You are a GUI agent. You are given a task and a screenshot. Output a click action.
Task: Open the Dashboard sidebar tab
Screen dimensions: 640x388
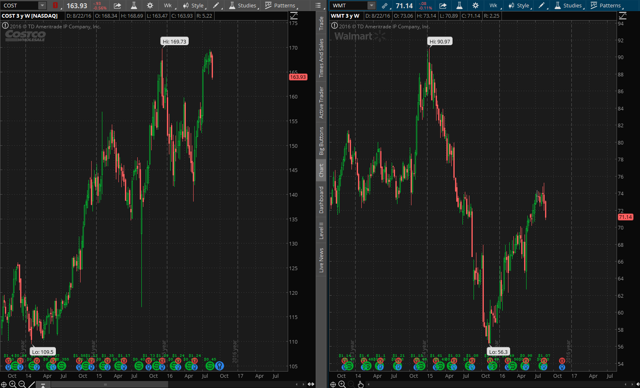point(321,200)
